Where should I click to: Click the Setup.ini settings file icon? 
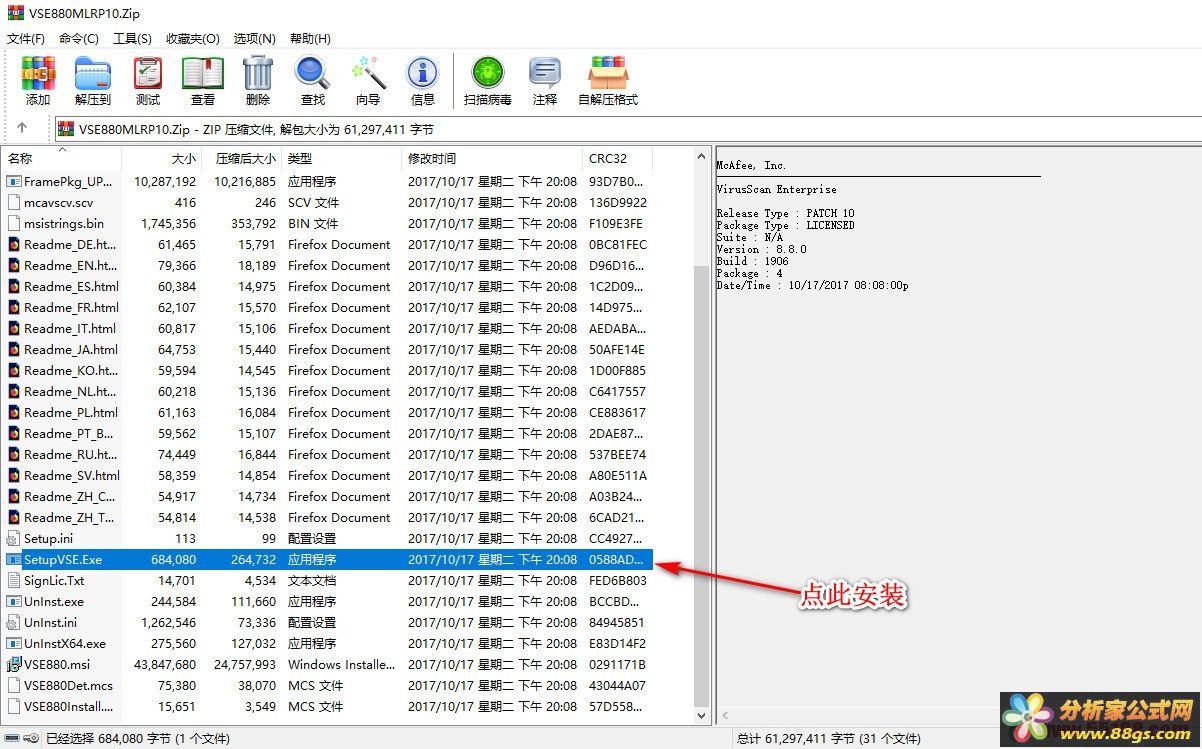(x=14, y=538)
